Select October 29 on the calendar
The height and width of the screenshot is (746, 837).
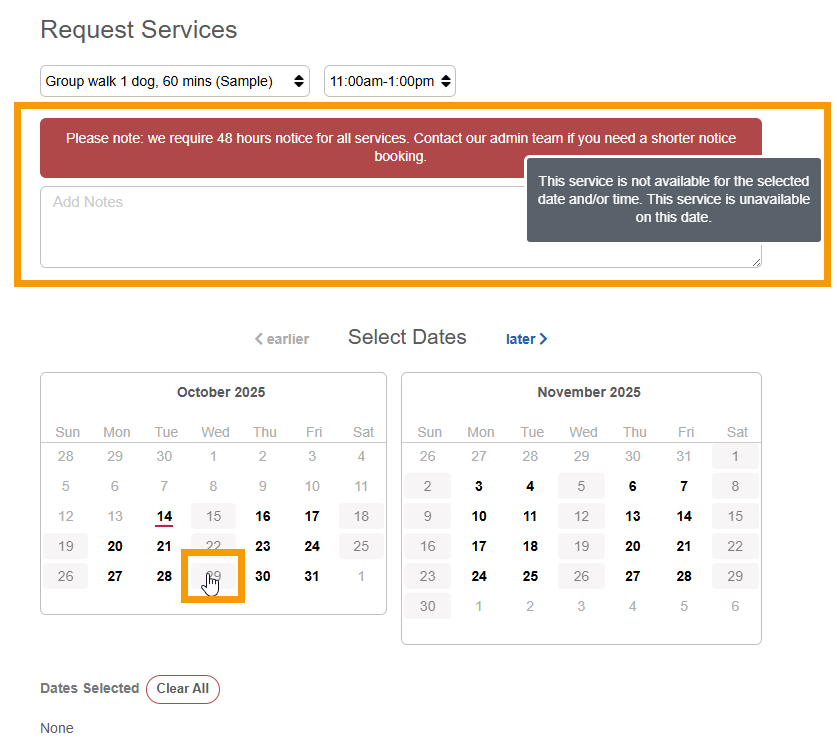[x=214, y=576]
